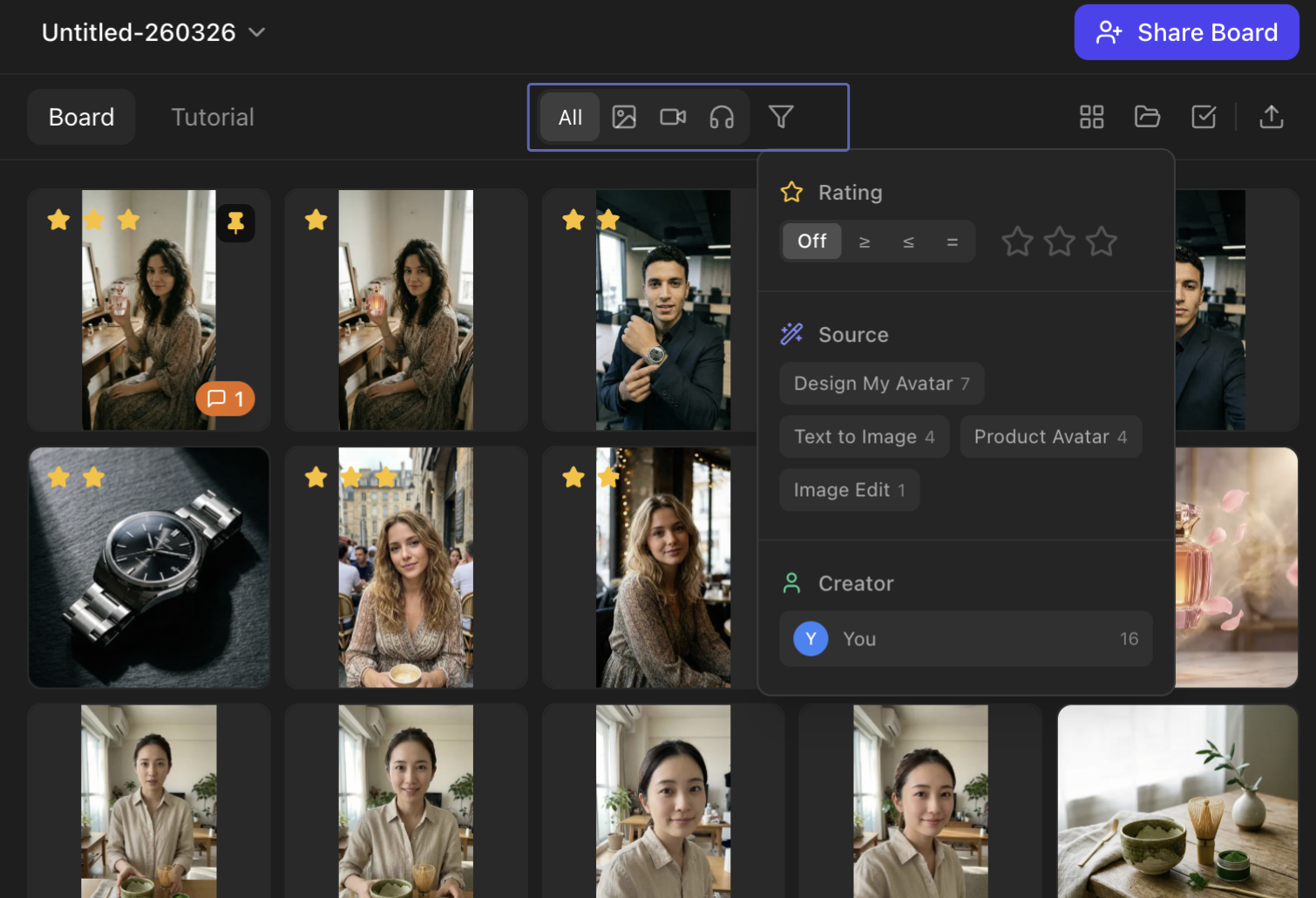Set third star in rating filter
The image size is (1316, 898).
(x=1101, y=242)
